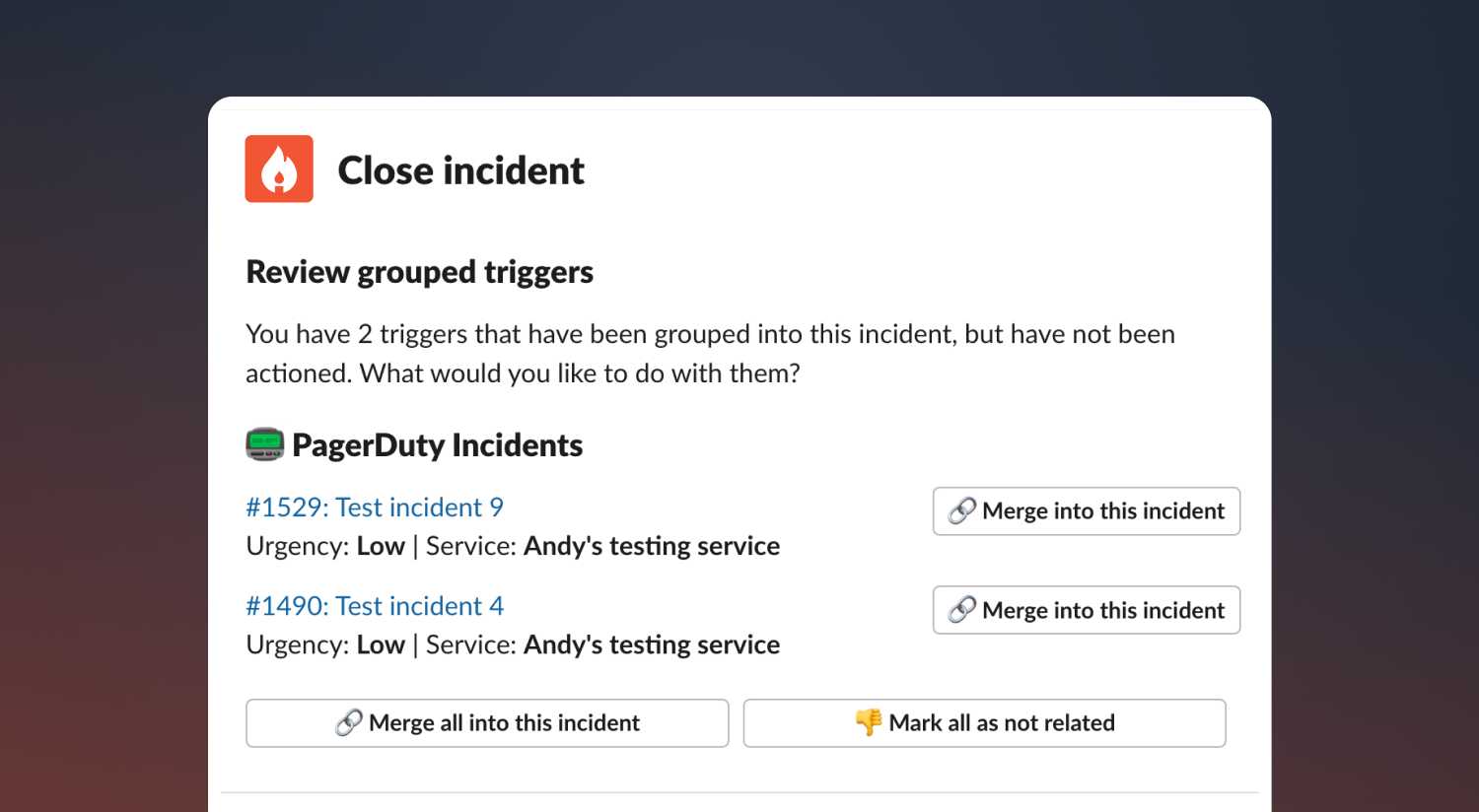Open the #1529: Test incident 9 link

(x=375, y=507)
